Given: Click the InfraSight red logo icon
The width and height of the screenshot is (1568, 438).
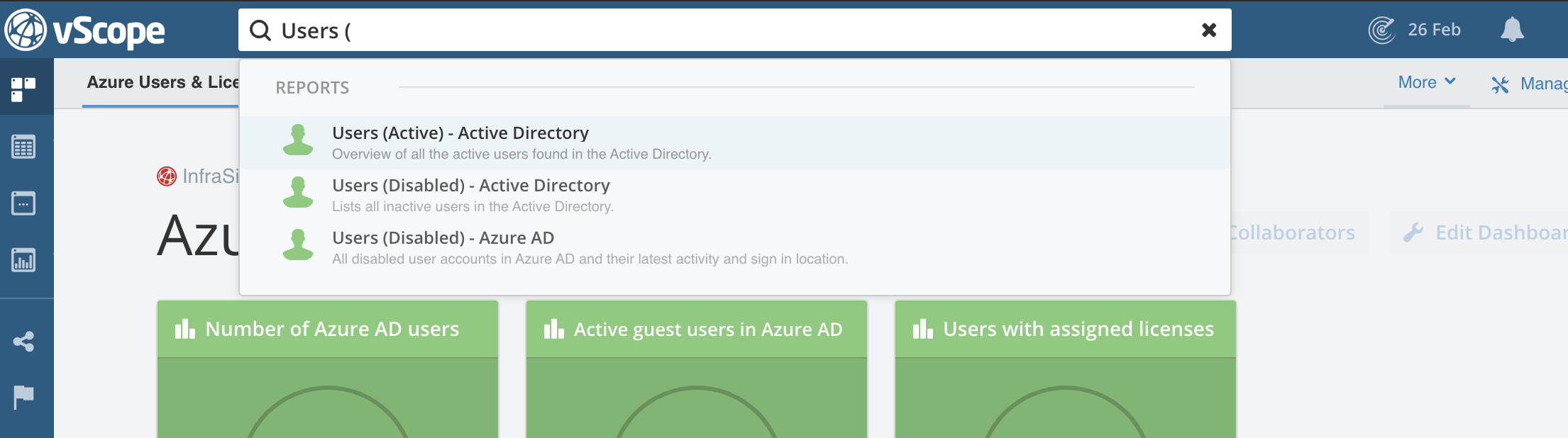Looking at the screenshot, I should pyautogui.click(x=167, y=176).
